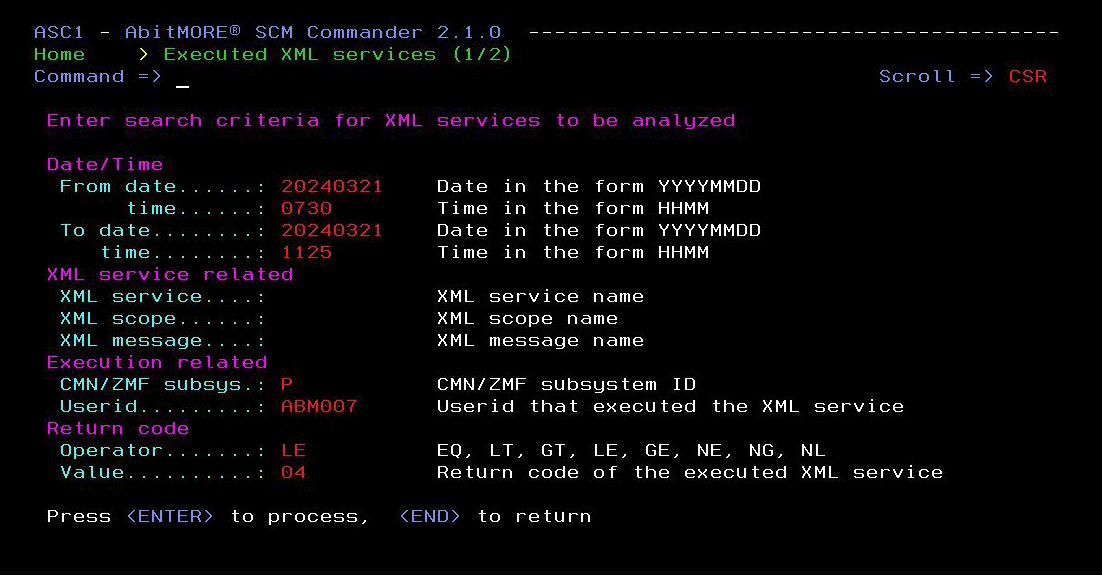Click the operator list 'EQ, LT, GT...' text
This screenshot has height=575, width=1102.
point(631,451)
